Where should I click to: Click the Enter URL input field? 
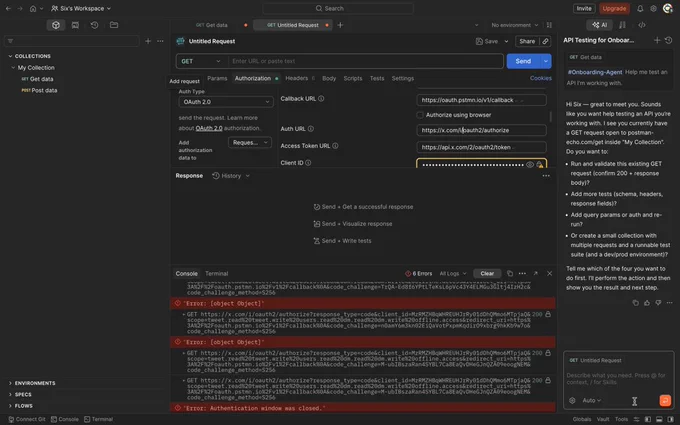point(366,61)
